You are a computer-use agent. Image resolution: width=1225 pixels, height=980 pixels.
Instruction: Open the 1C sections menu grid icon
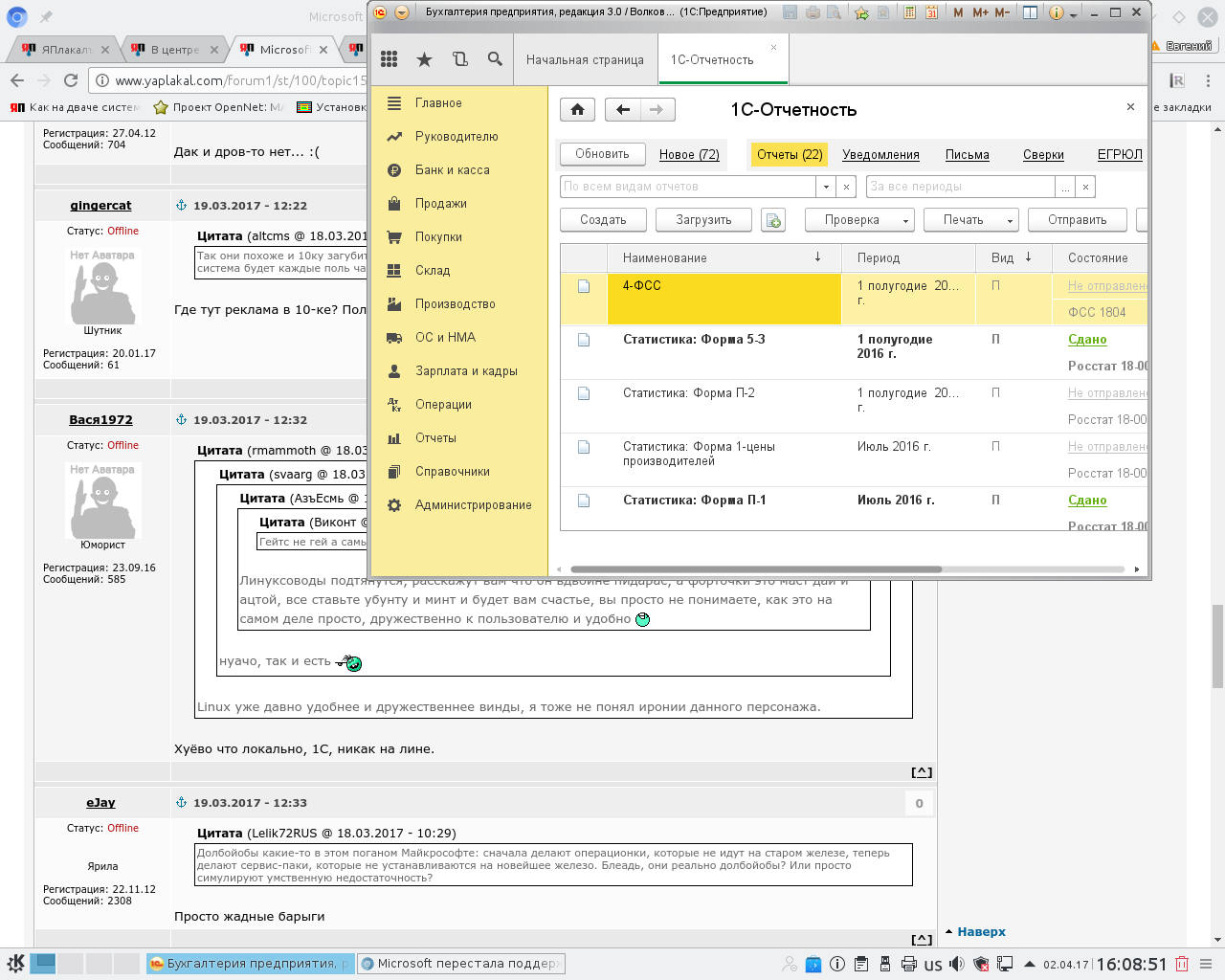click(x=389, y=59)
